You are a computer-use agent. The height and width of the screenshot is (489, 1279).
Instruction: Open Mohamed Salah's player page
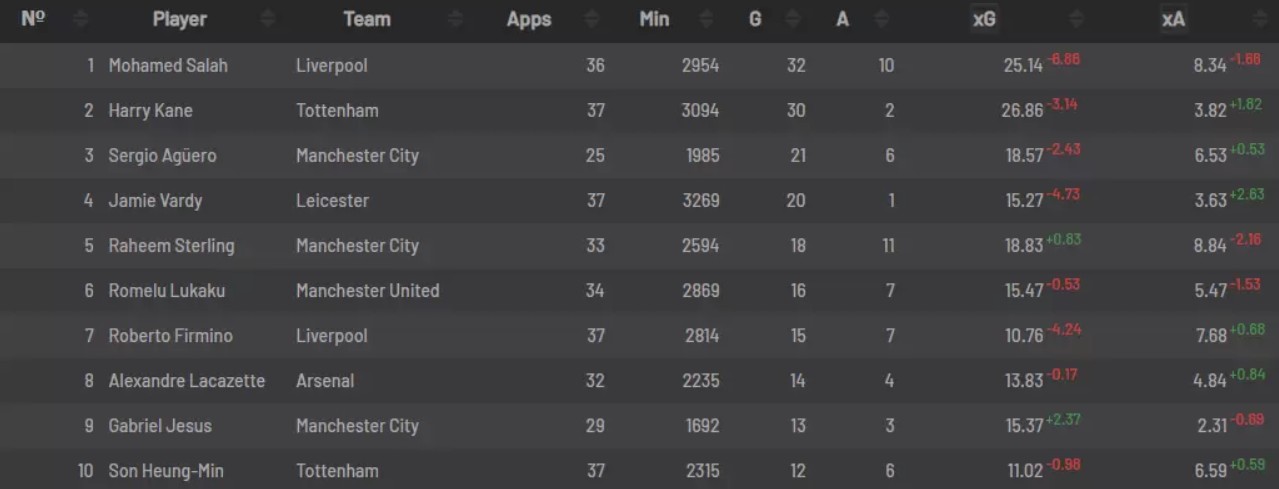coord(168,66)
